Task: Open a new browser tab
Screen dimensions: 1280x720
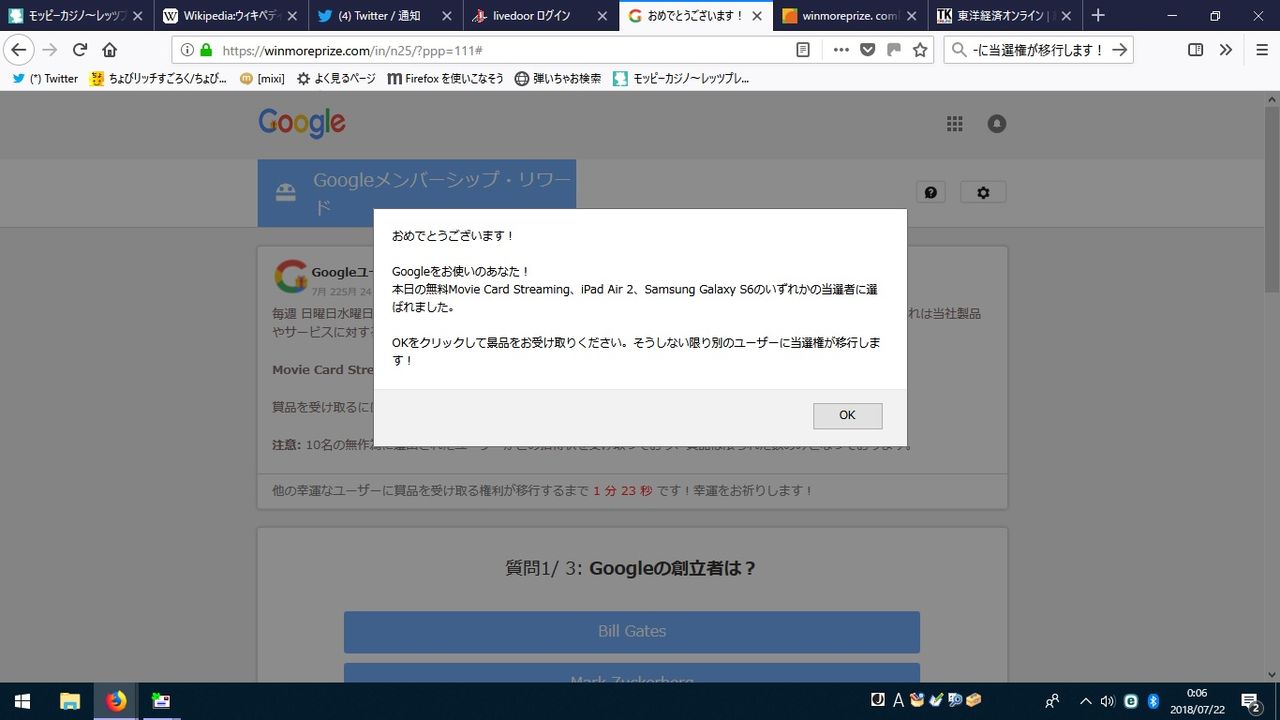Action: (x=1098, y=15)
